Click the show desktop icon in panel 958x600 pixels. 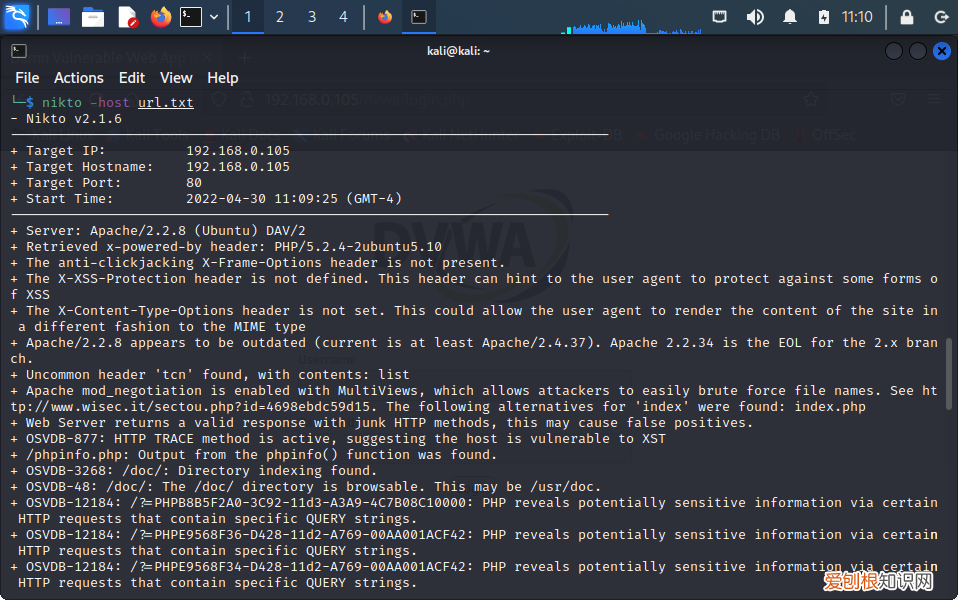[x=59, y=17]
